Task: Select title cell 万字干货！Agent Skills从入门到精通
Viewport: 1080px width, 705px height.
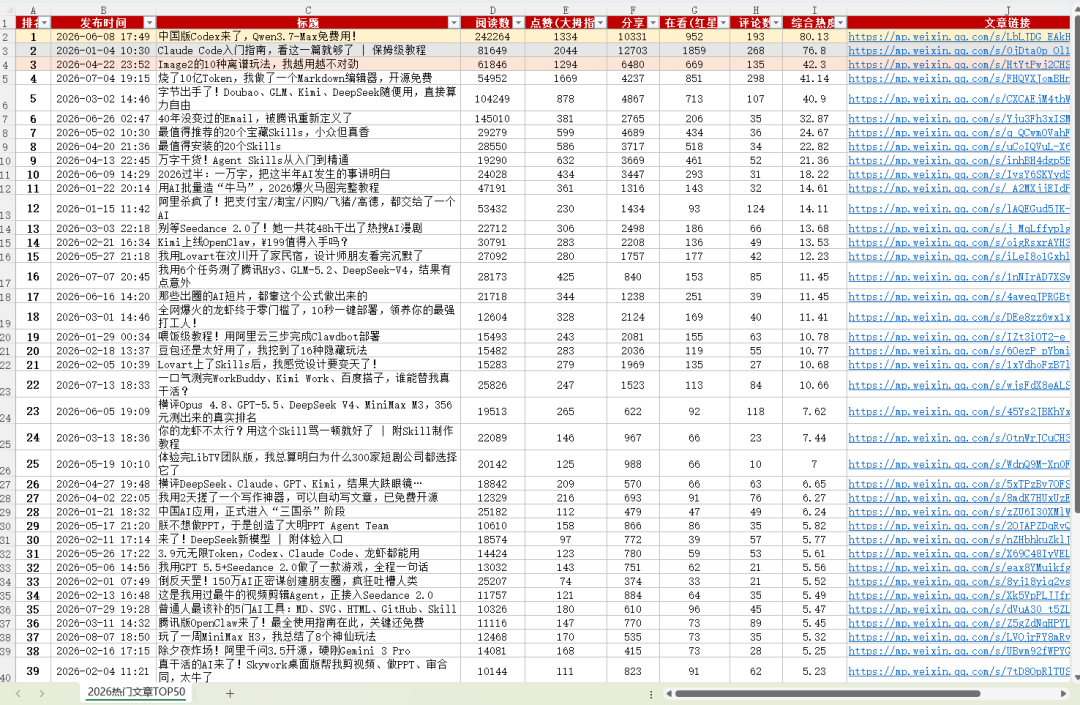Action: (x=308, y=160)
